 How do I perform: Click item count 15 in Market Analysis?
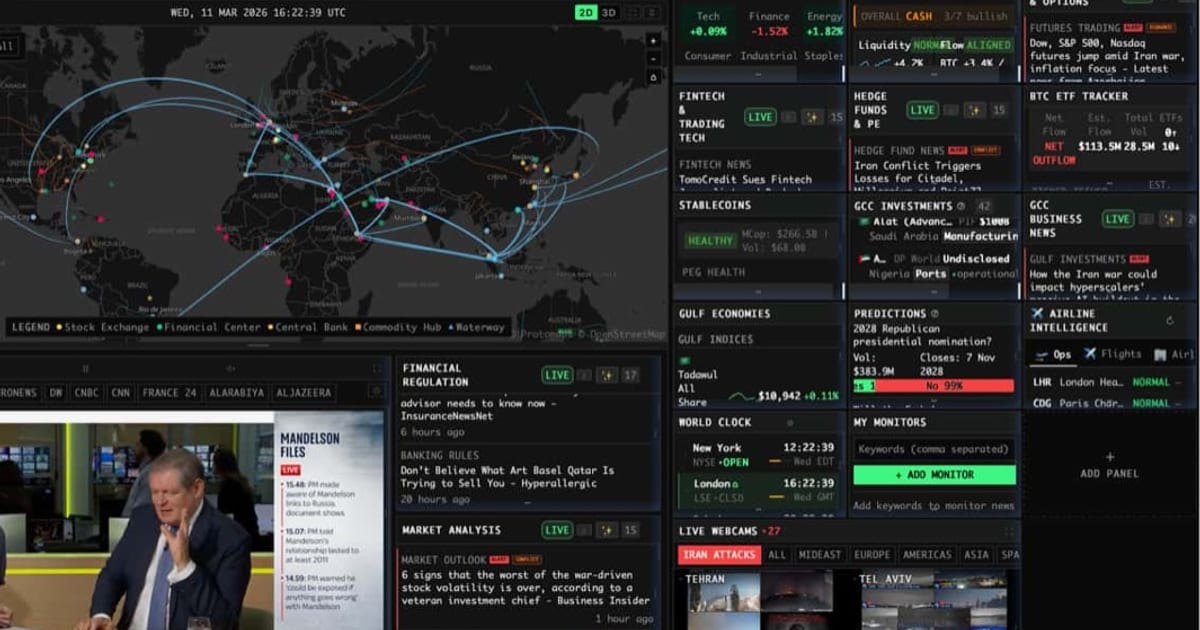(630, 530)
